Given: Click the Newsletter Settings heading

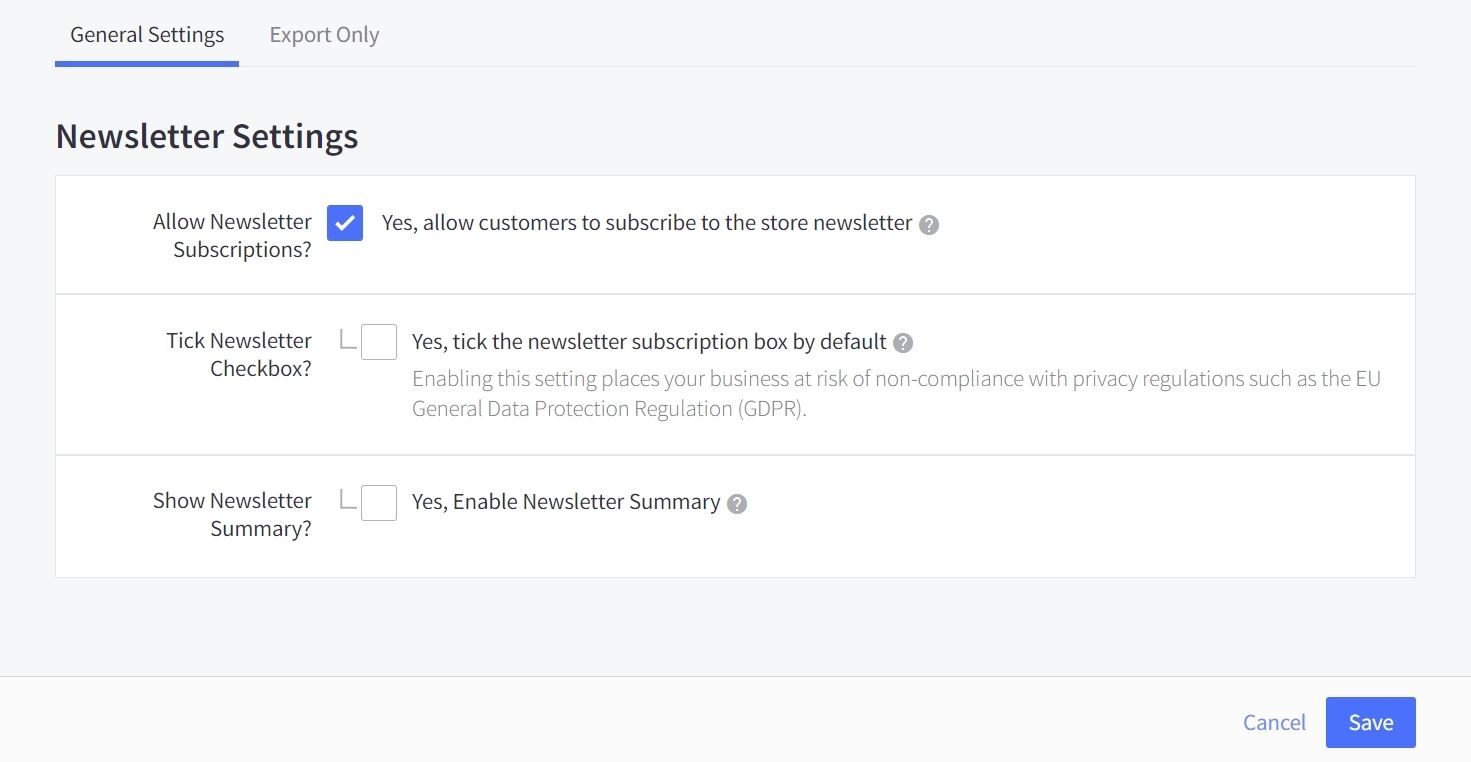Looking at the screenshot, I should [207, 136].
